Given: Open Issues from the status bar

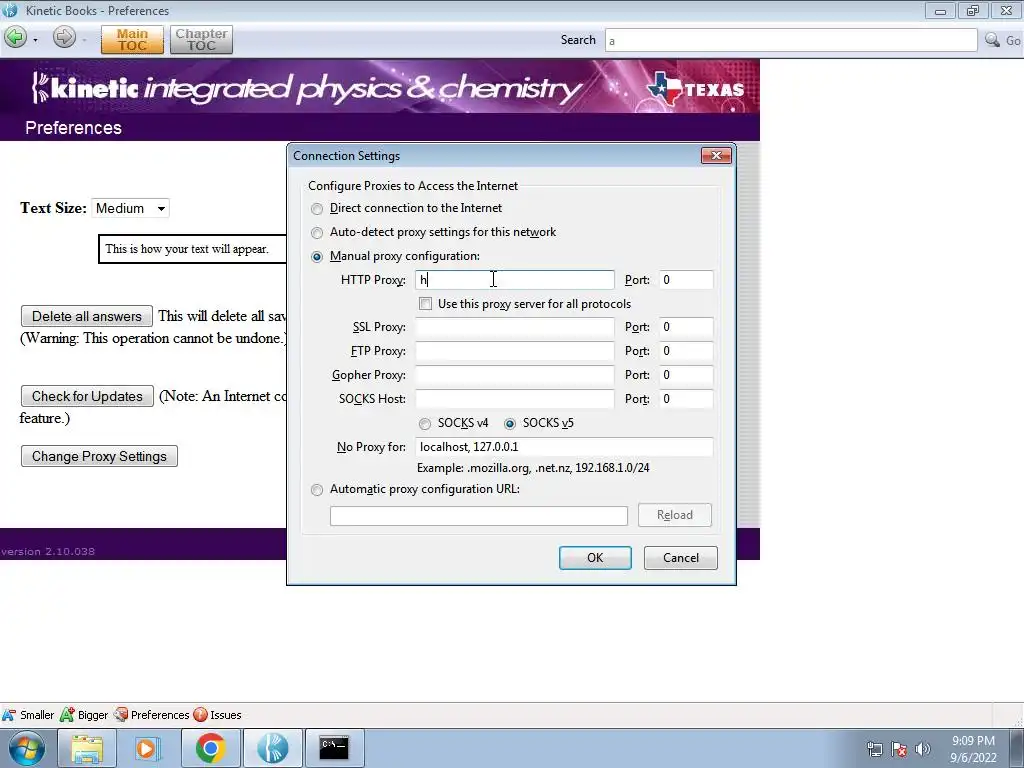Looking at the screenshot, I should [x=217, y=715].
